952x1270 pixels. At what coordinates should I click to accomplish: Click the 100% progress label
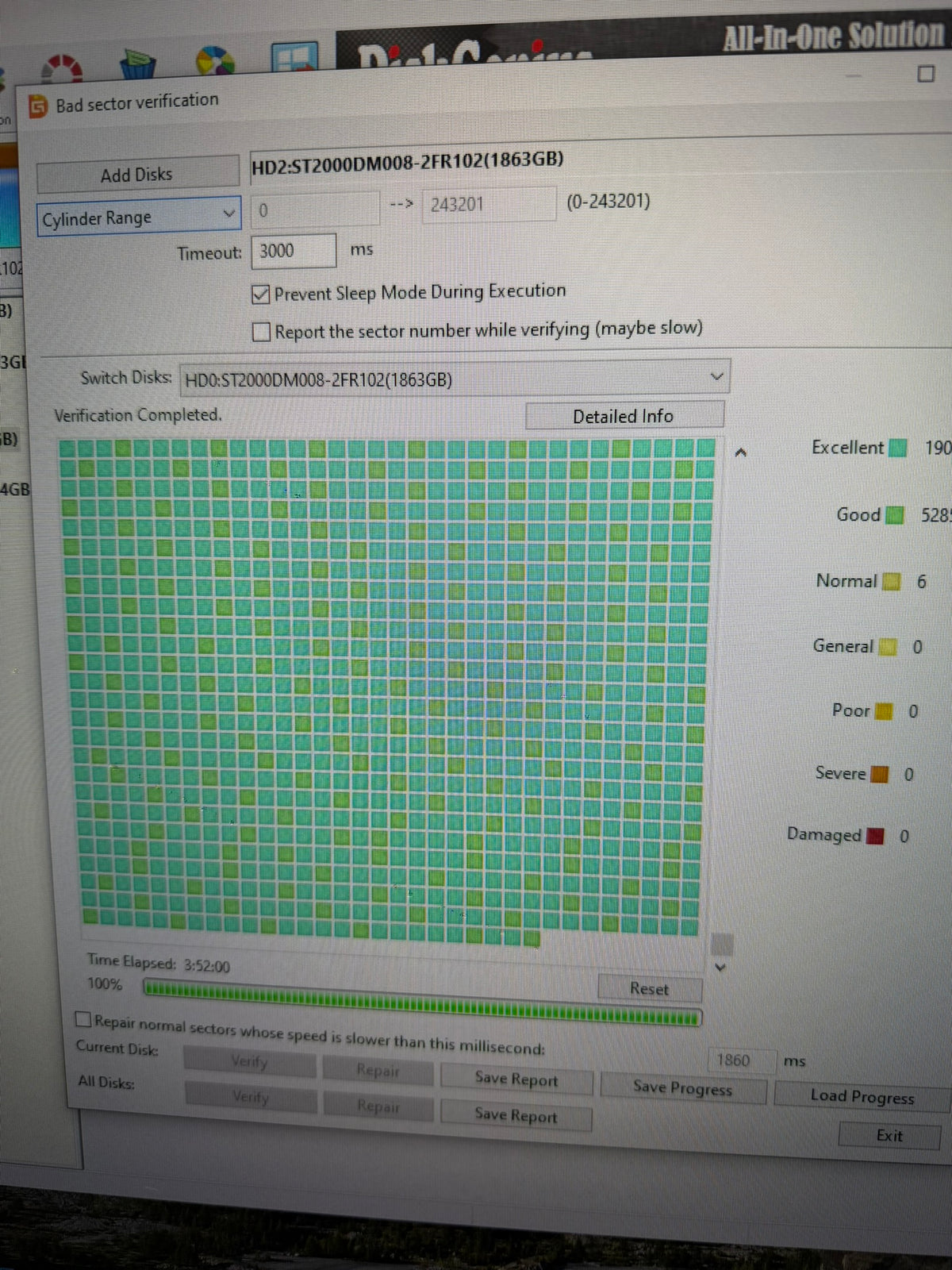pyautogui.click(x=105, y=984)
